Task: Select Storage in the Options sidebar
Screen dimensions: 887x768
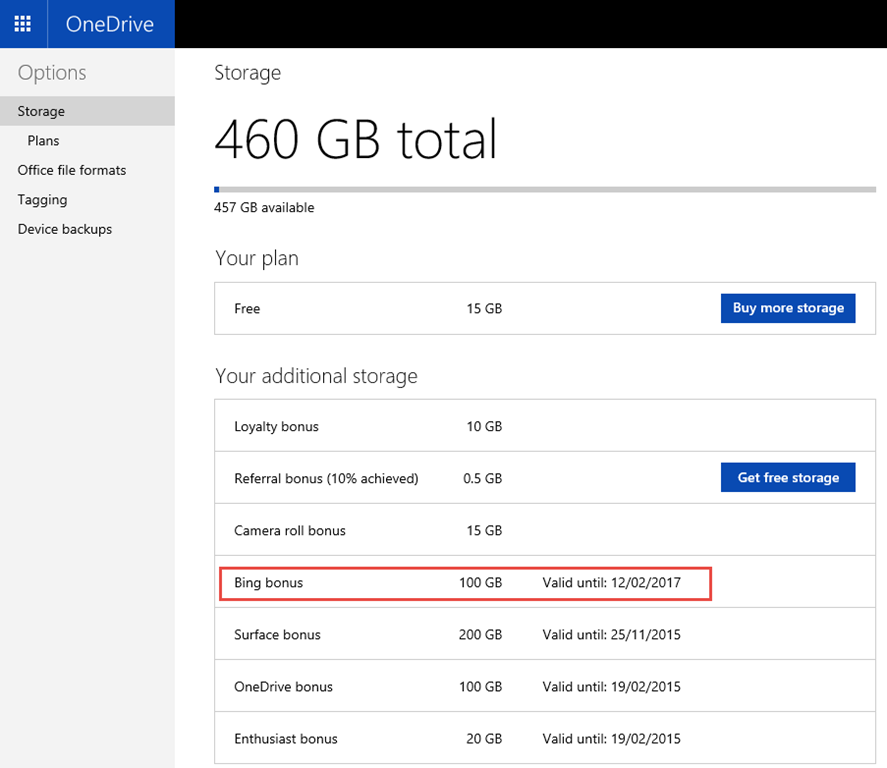Action: pos(41,111)
